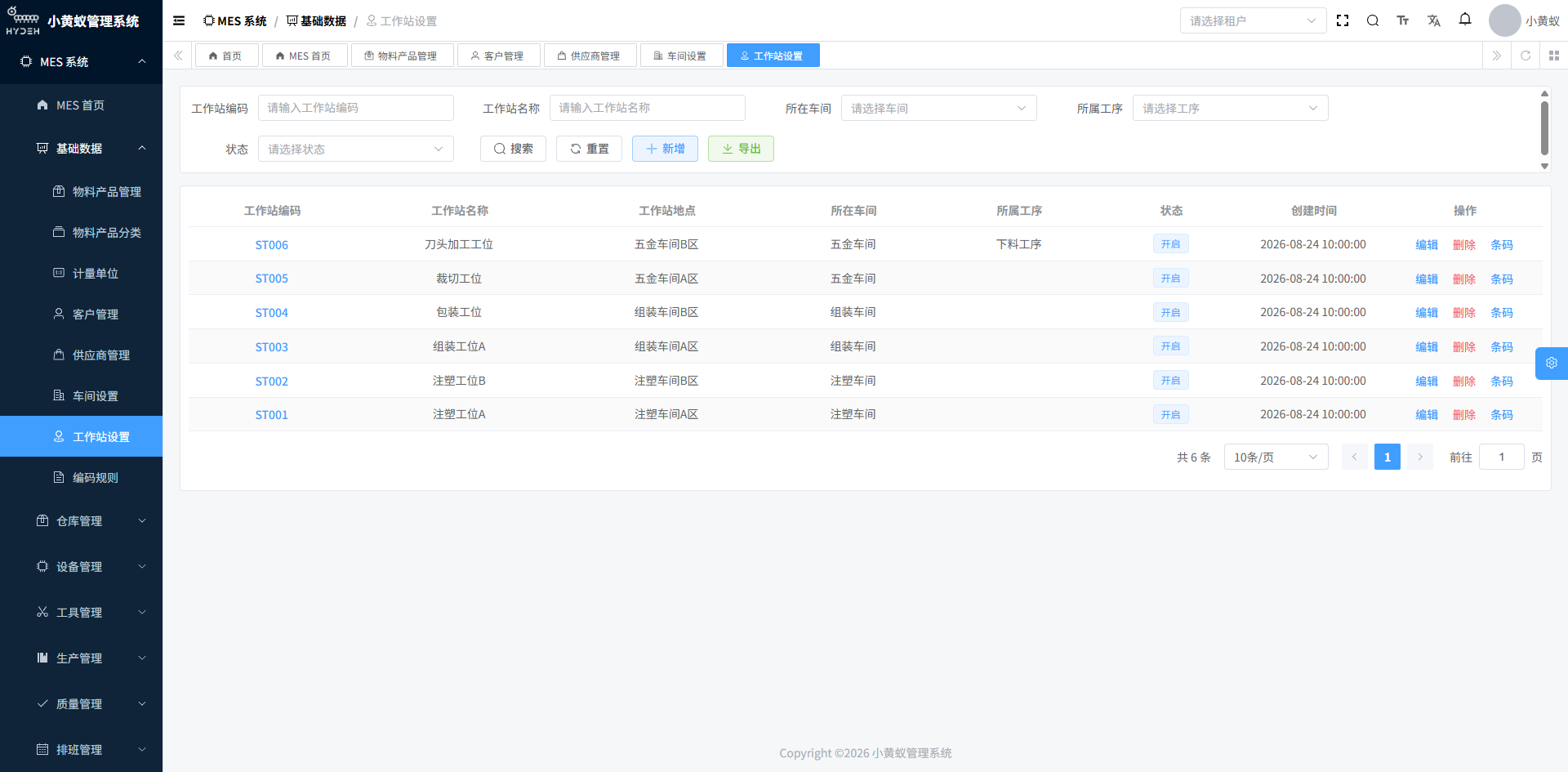Expand the 设备管理 sidebar group
The height and width of the screenshot is (772, 1568).
[x=82, y=566]
